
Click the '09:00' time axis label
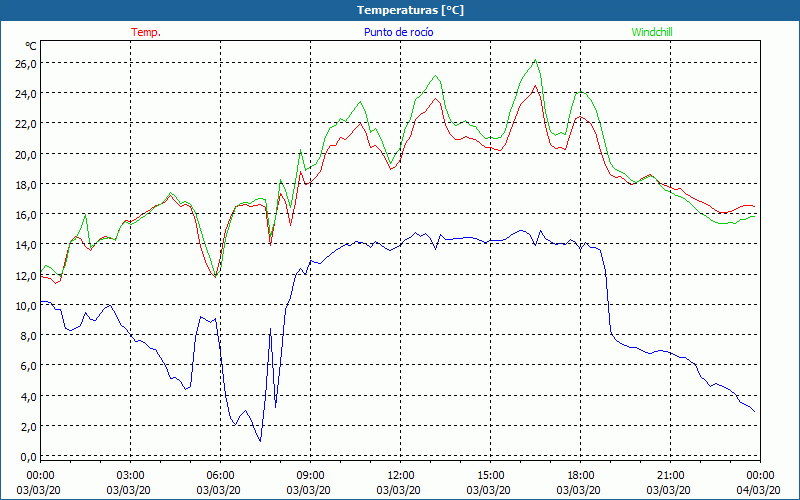tap(310, 476)
